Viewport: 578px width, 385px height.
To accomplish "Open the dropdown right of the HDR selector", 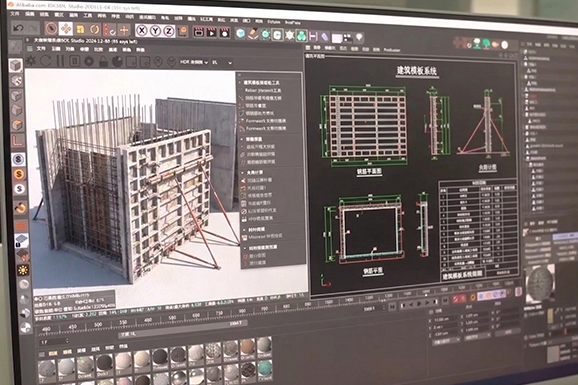I will click(x=222, y=63).
